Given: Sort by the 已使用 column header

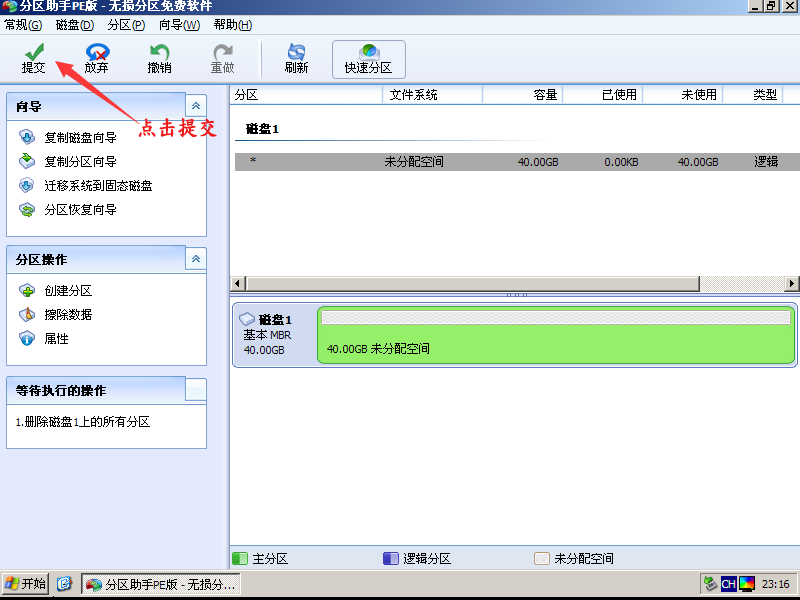Looking at the screenshot, I should point(603,94).
